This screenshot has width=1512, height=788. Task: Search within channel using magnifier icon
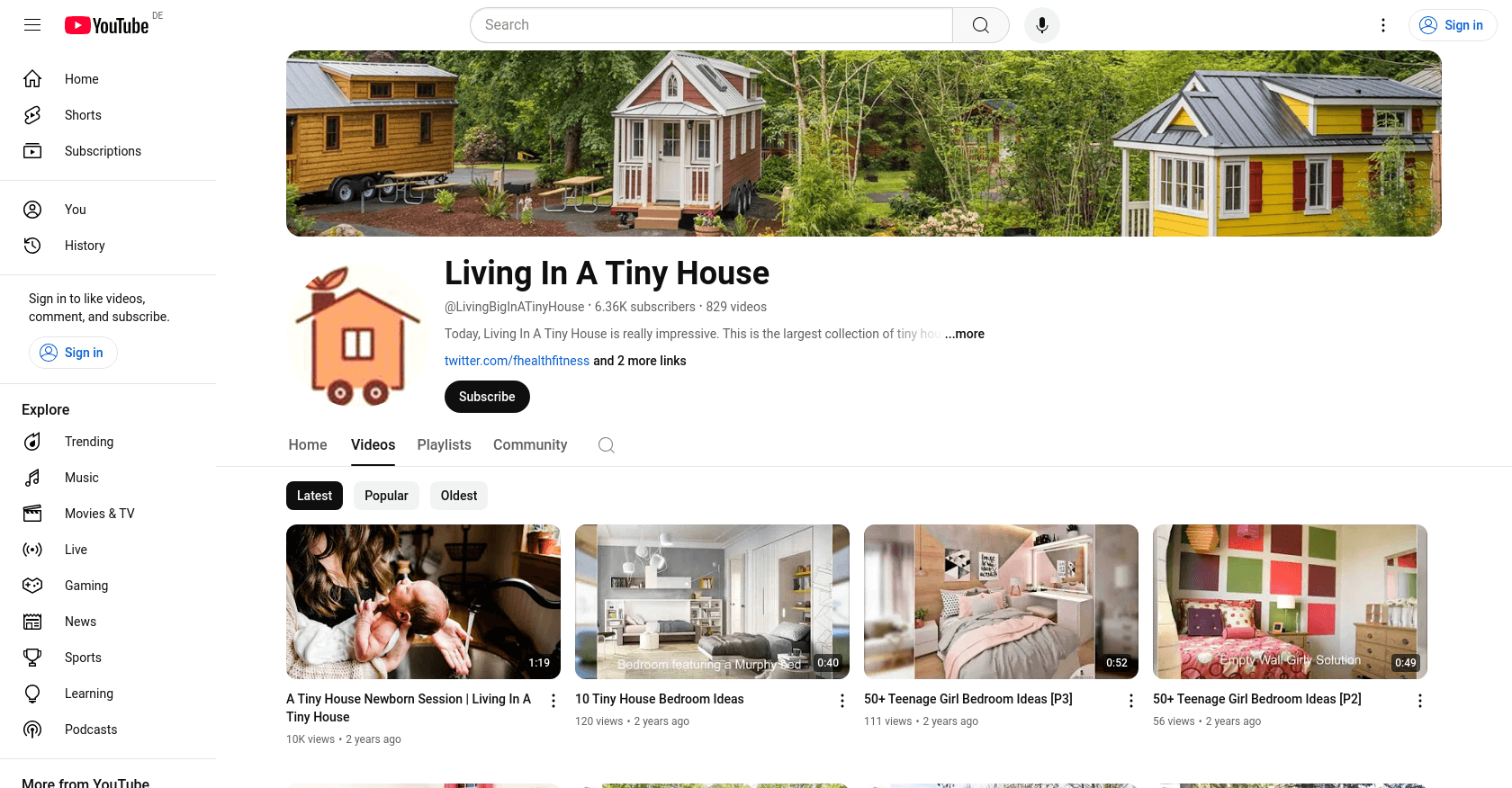(607, 445)
